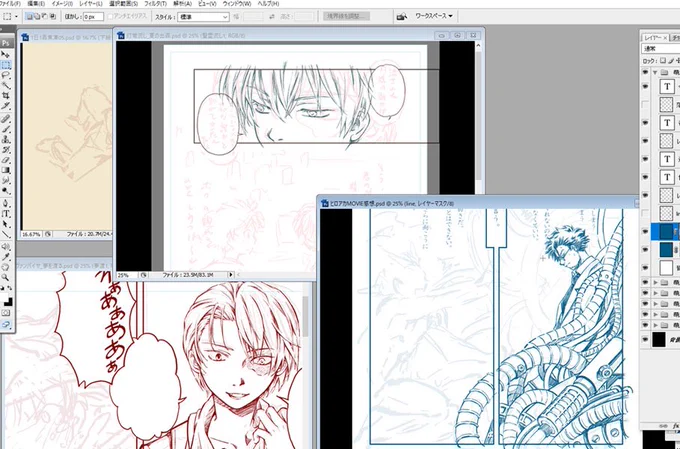The image size is (680, 449).
Task: Open the フィルタ menu
Action: [155, 3]
